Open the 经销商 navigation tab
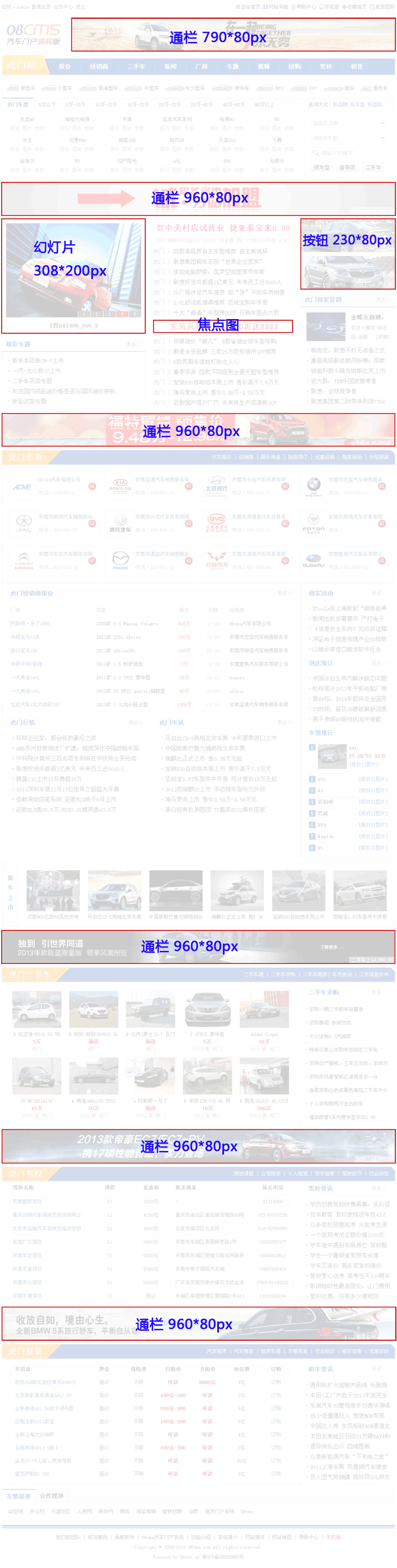Screen dimensions: 397x1568 pos(99,66)
